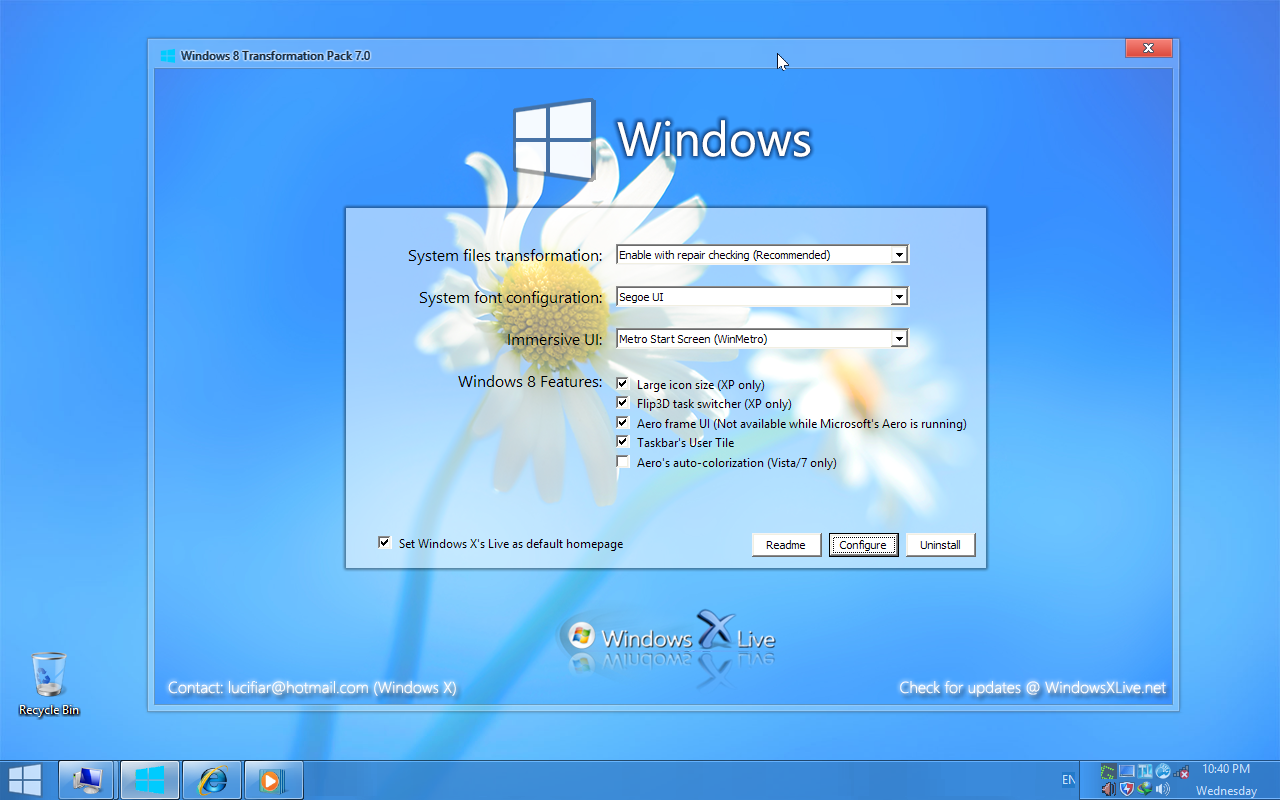
Task: Click the Wednesday day label in the taskbar
Action: pyautogui.click(x=1226, y=791)
